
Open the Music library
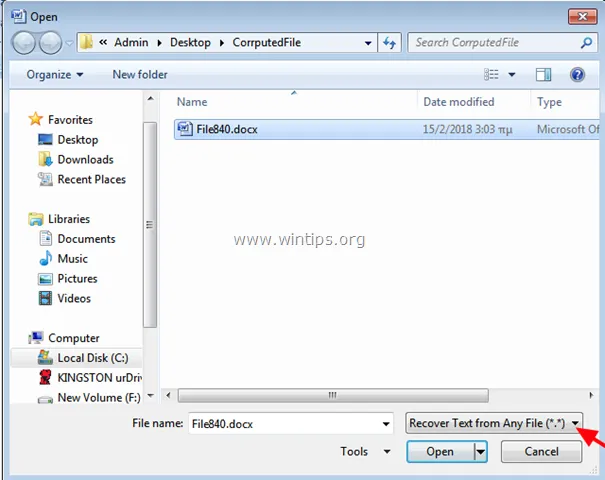73,259
